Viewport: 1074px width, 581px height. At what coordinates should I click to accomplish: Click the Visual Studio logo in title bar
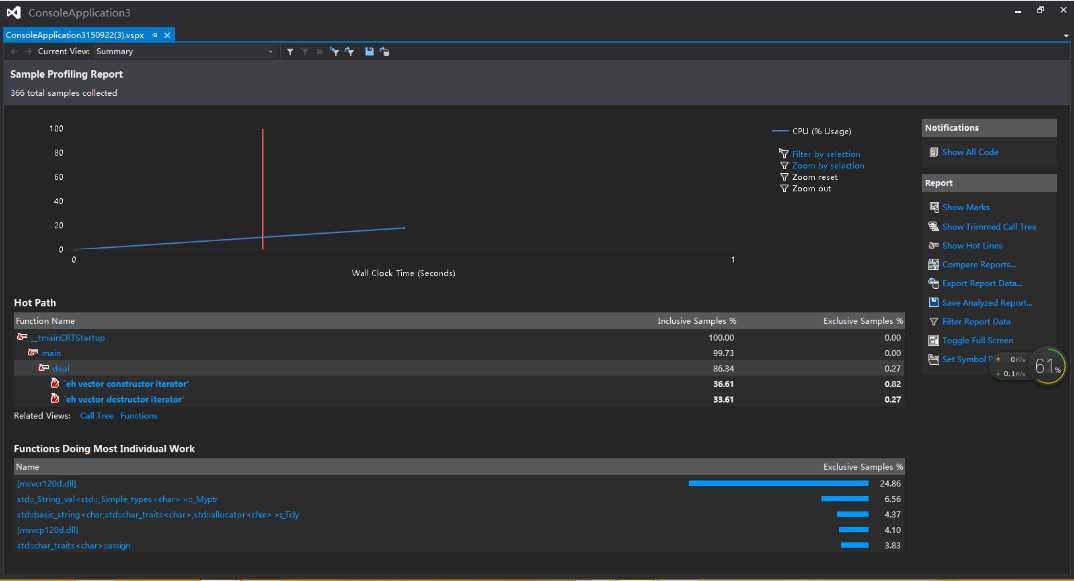tap(13, 12)
